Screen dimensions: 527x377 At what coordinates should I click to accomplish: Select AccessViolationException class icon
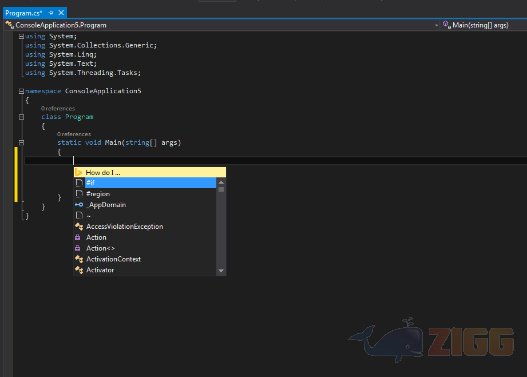[79, 226]
